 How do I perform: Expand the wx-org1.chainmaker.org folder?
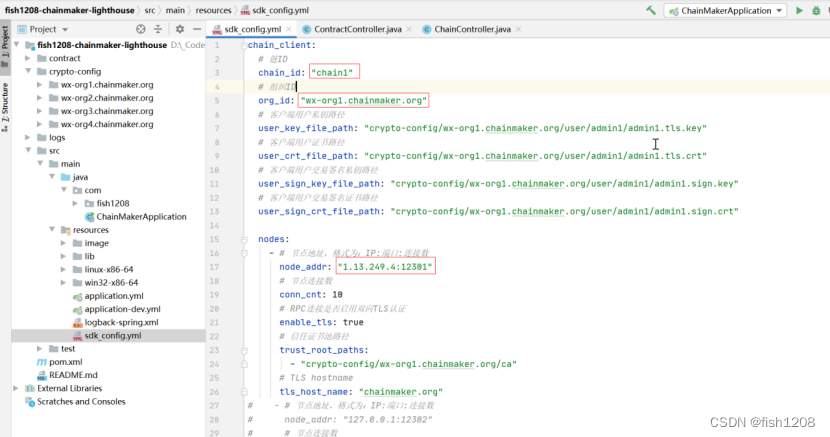point(40,85)
